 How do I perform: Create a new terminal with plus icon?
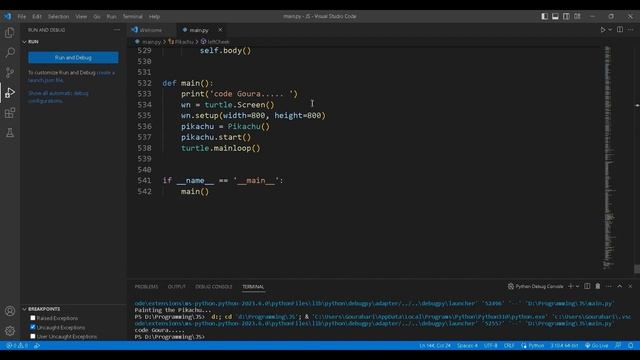(x=571, y=287)
